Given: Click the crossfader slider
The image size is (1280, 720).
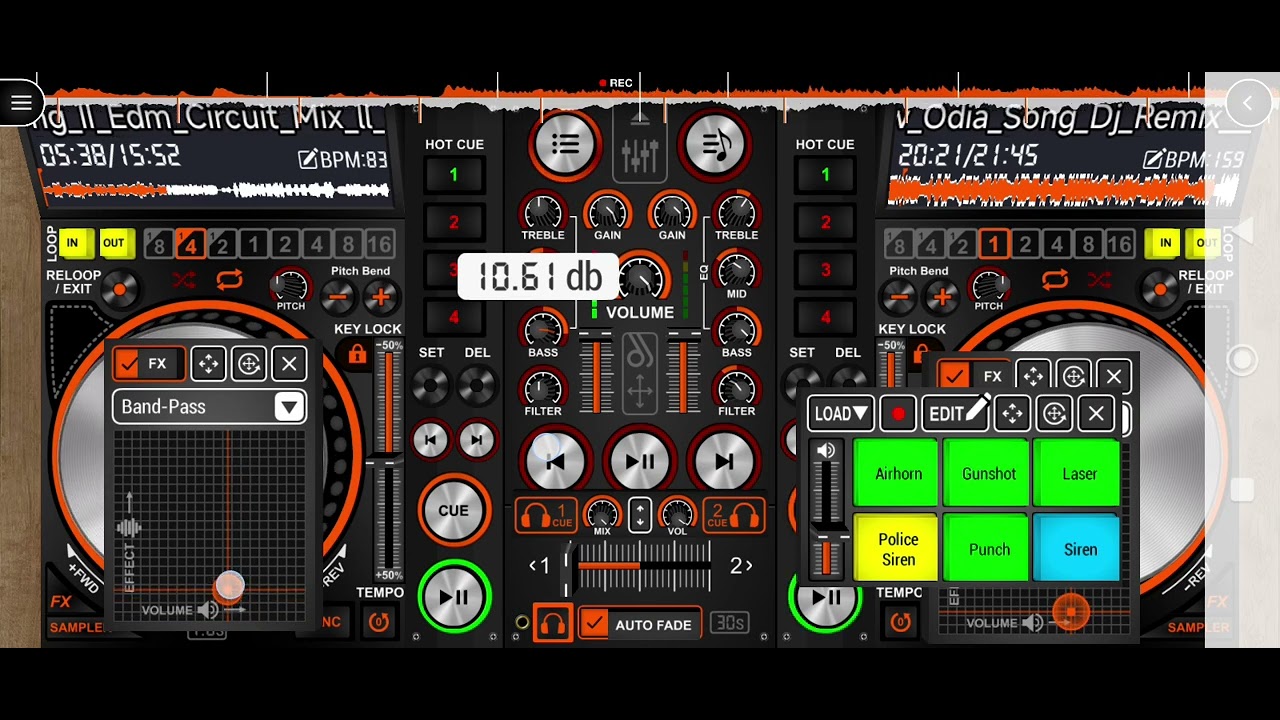Looking at the screenshot, I should coord(640,567).
